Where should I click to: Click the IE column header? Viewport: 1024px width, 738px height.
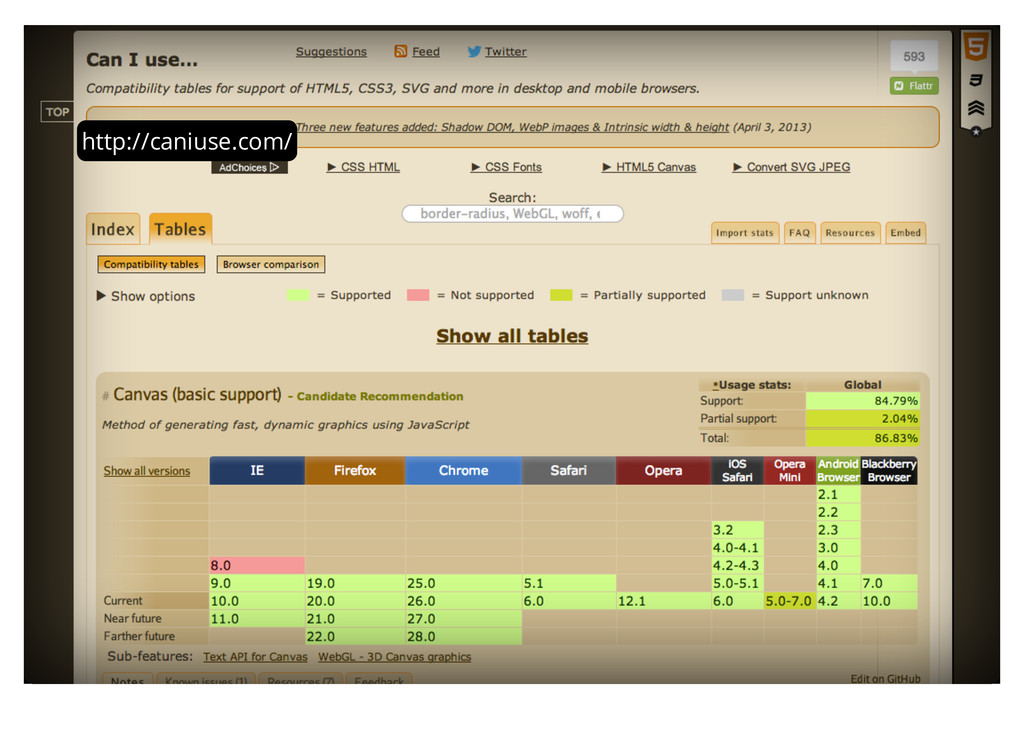[257, 471]
